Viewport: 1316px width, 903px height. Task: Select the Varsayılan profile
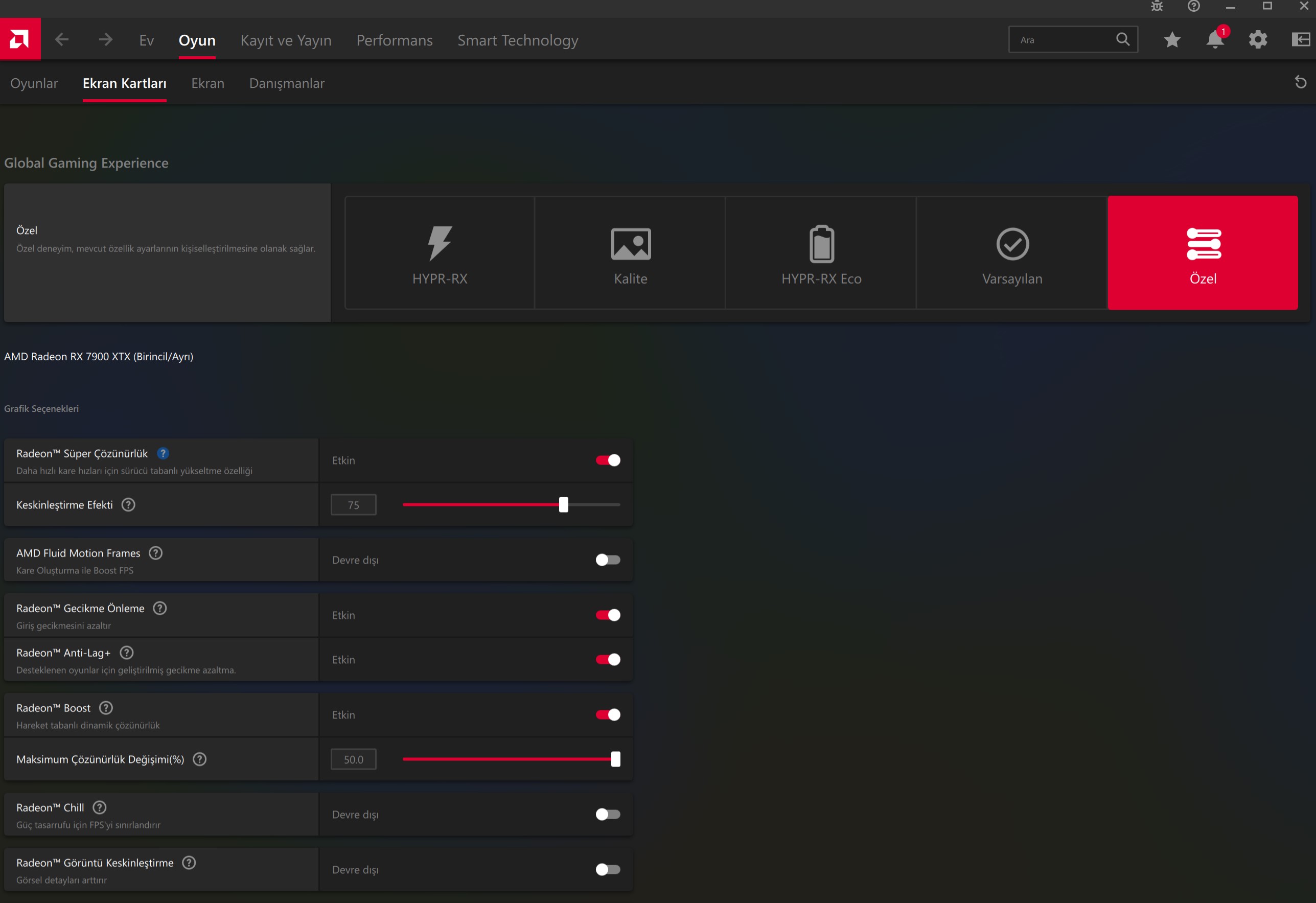tap(1012, 252)
